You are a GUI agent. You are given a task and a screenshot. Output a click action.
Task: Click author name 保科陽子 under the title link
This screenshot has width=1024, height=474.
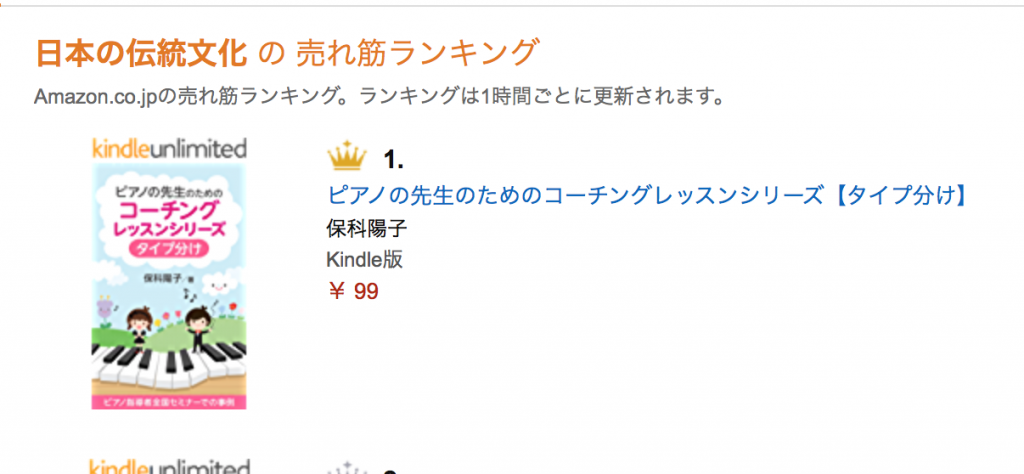[367, 227]
